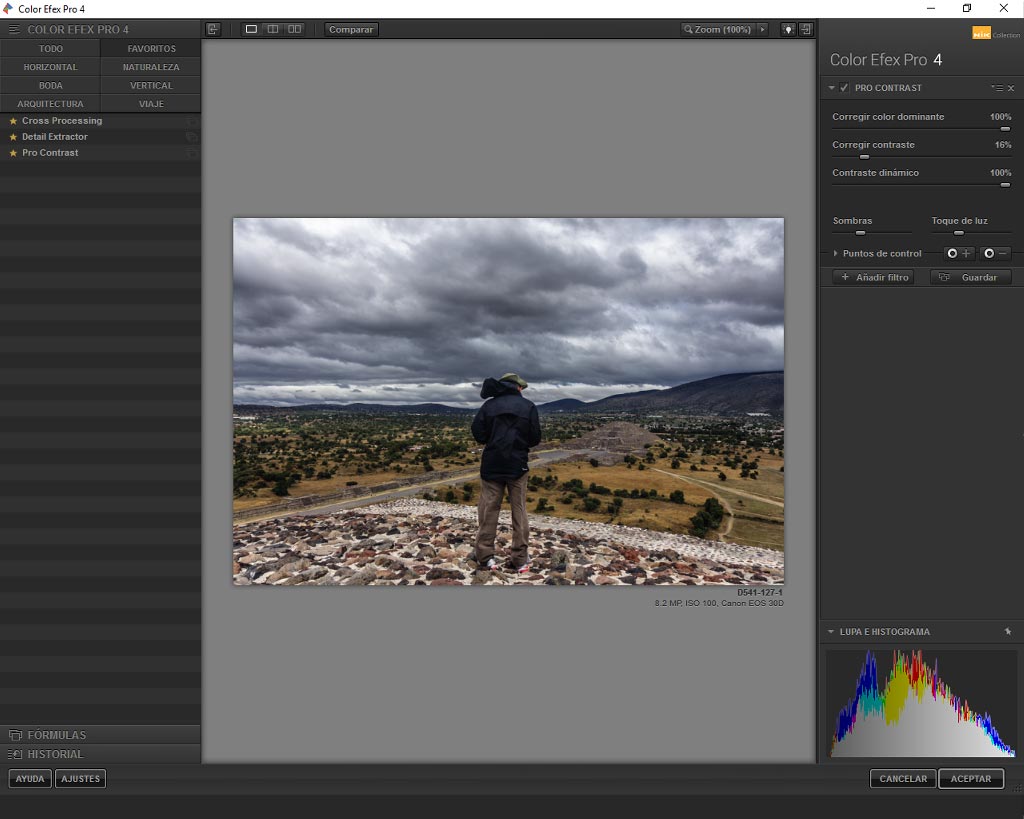This screenshot has width=1024, height=819.
Task: Expand the Historial section
Action: 101,754
